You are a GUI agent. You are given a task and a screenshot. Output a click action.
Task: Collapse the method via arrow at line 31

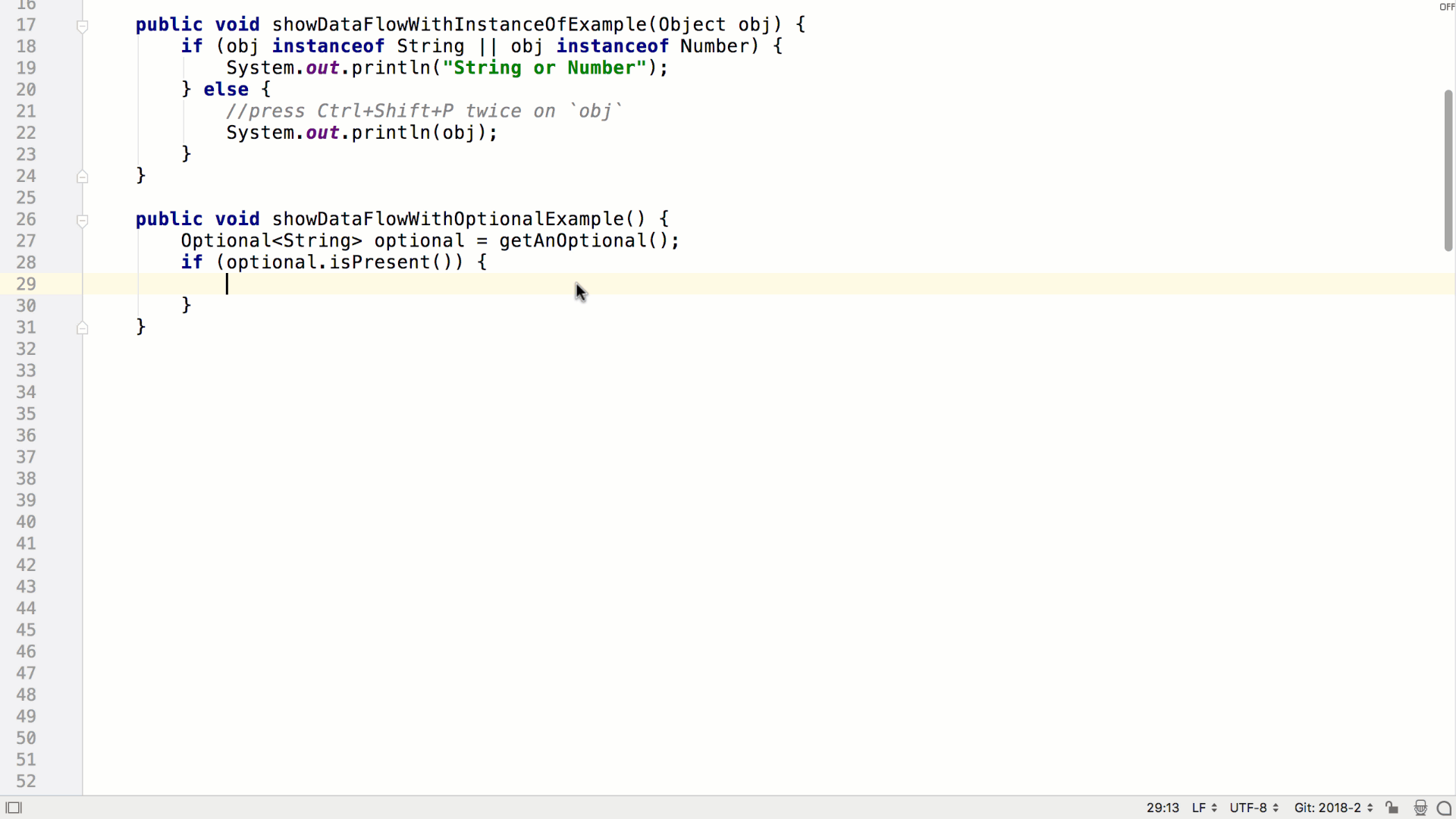tap(82, 328)
